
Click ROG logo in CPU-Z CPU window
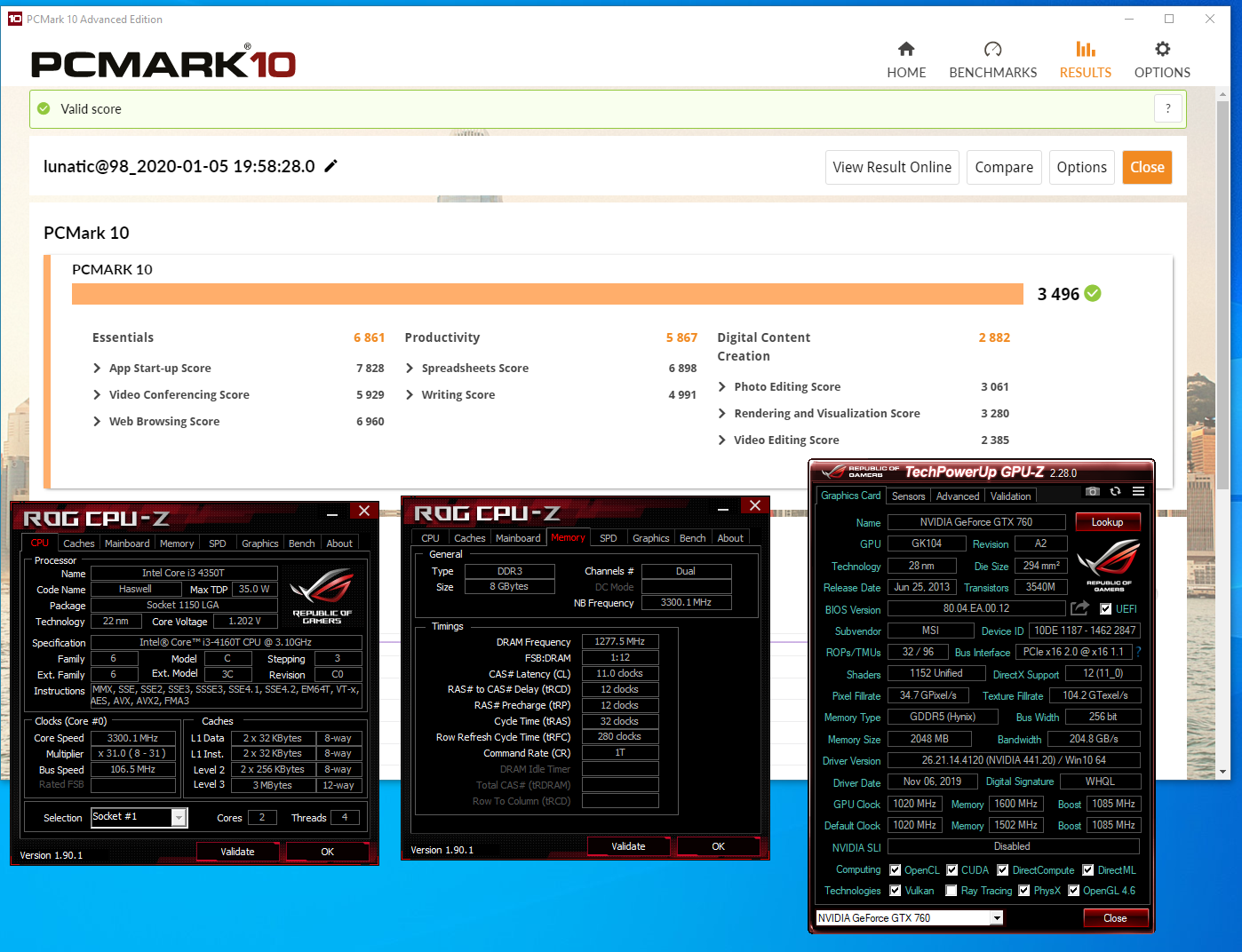322,597
